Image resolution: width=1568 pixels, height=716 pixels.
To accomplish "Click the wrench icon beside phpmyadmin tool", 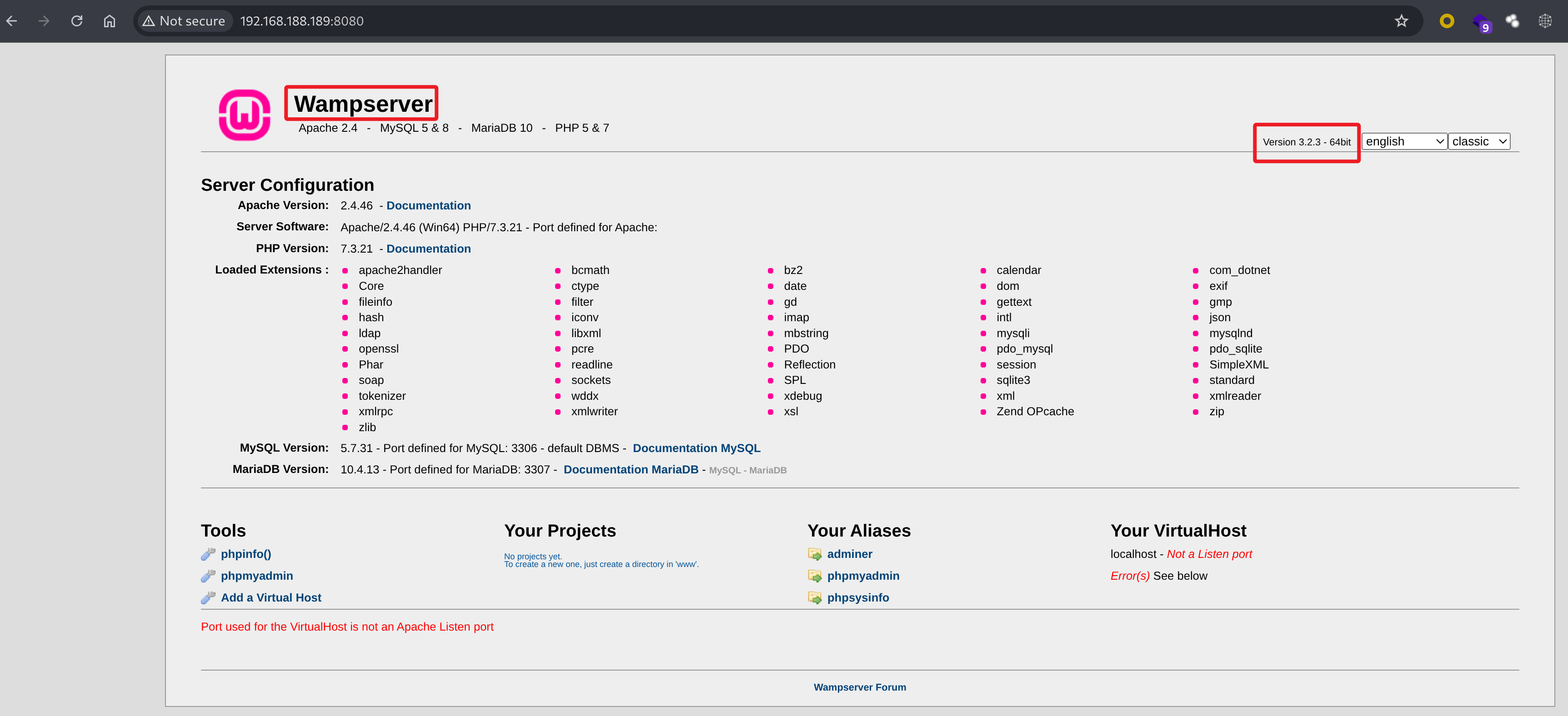I will (x=208, y=576).
